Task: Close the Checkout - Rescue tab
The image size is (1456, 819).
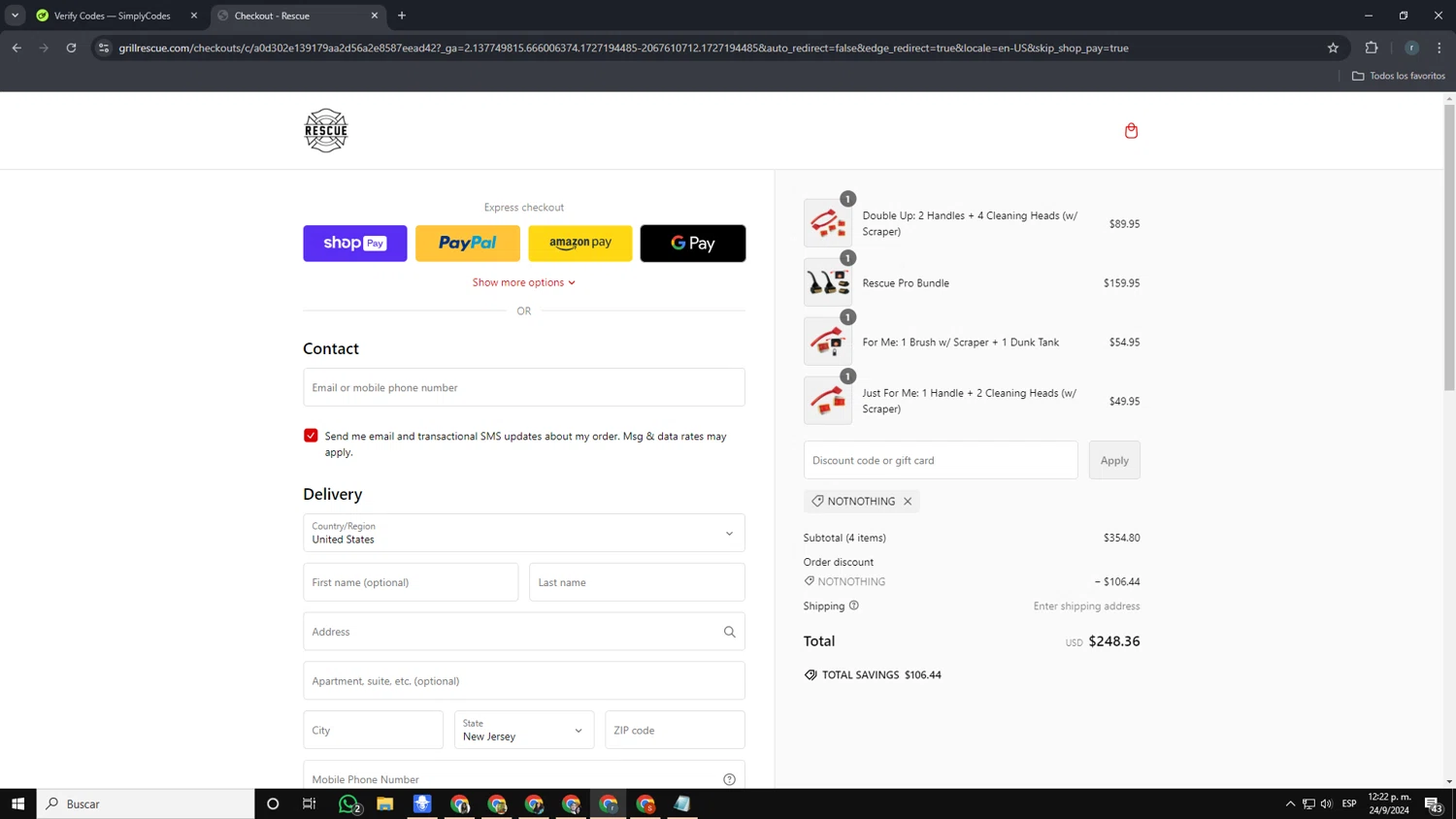Action: pyautogui.click(x=375, y=16)
